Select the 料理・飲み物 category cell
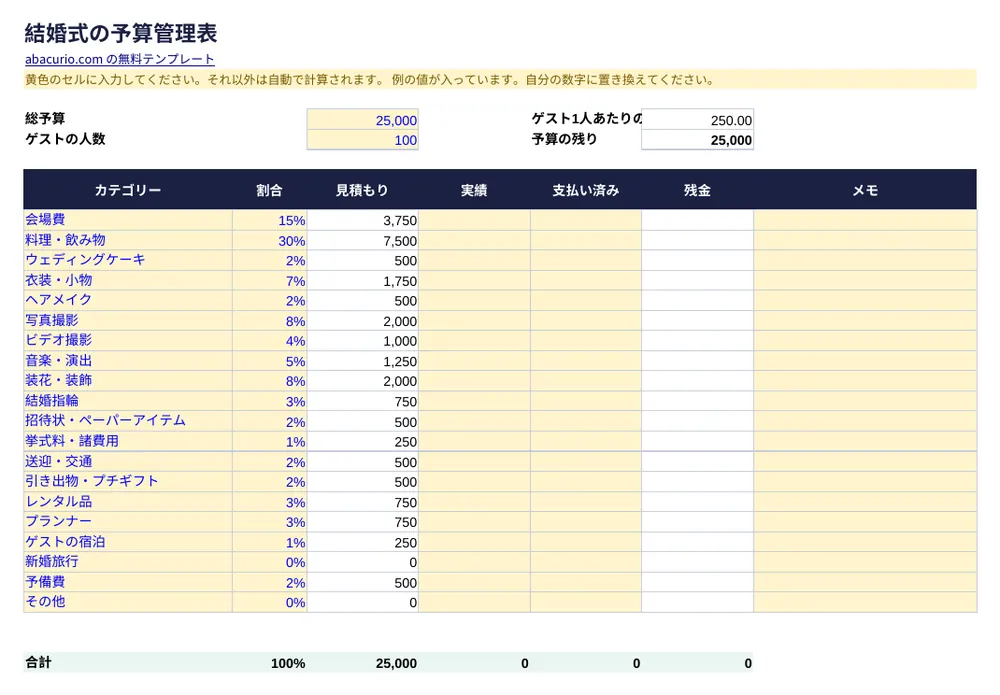1000x695 pixels. coord(128,240)
